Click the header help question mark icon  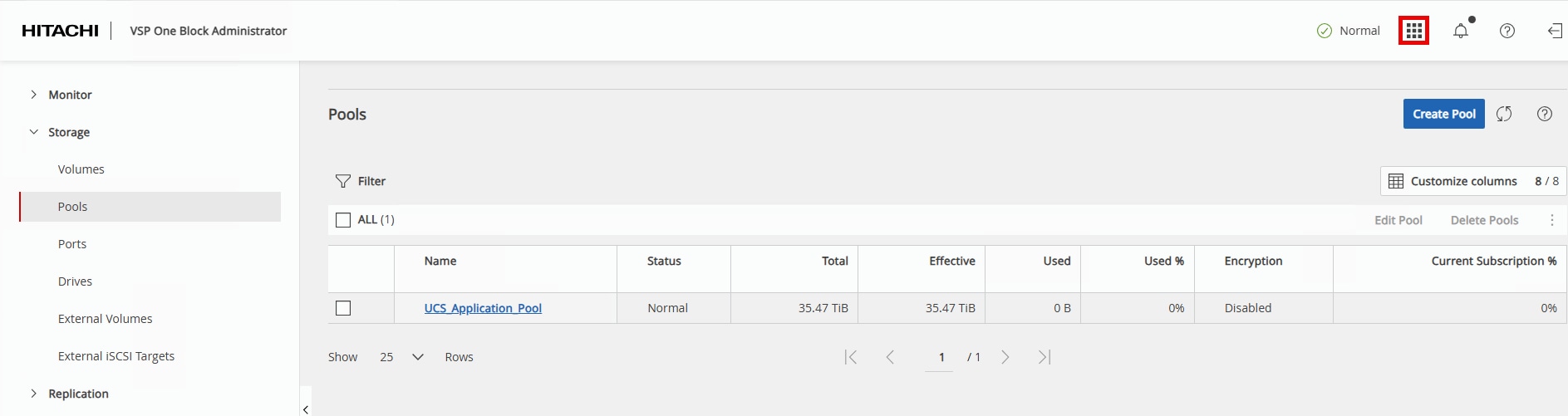click(1507, 31)
